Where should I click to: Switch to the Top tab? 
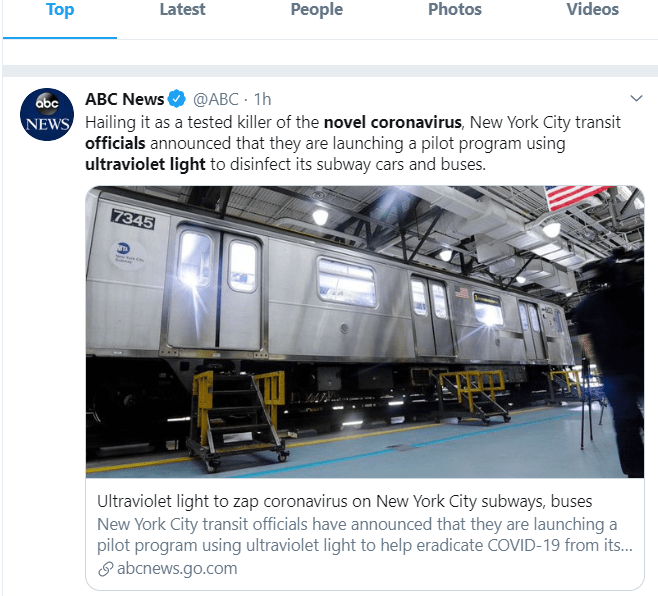(60, 10)
